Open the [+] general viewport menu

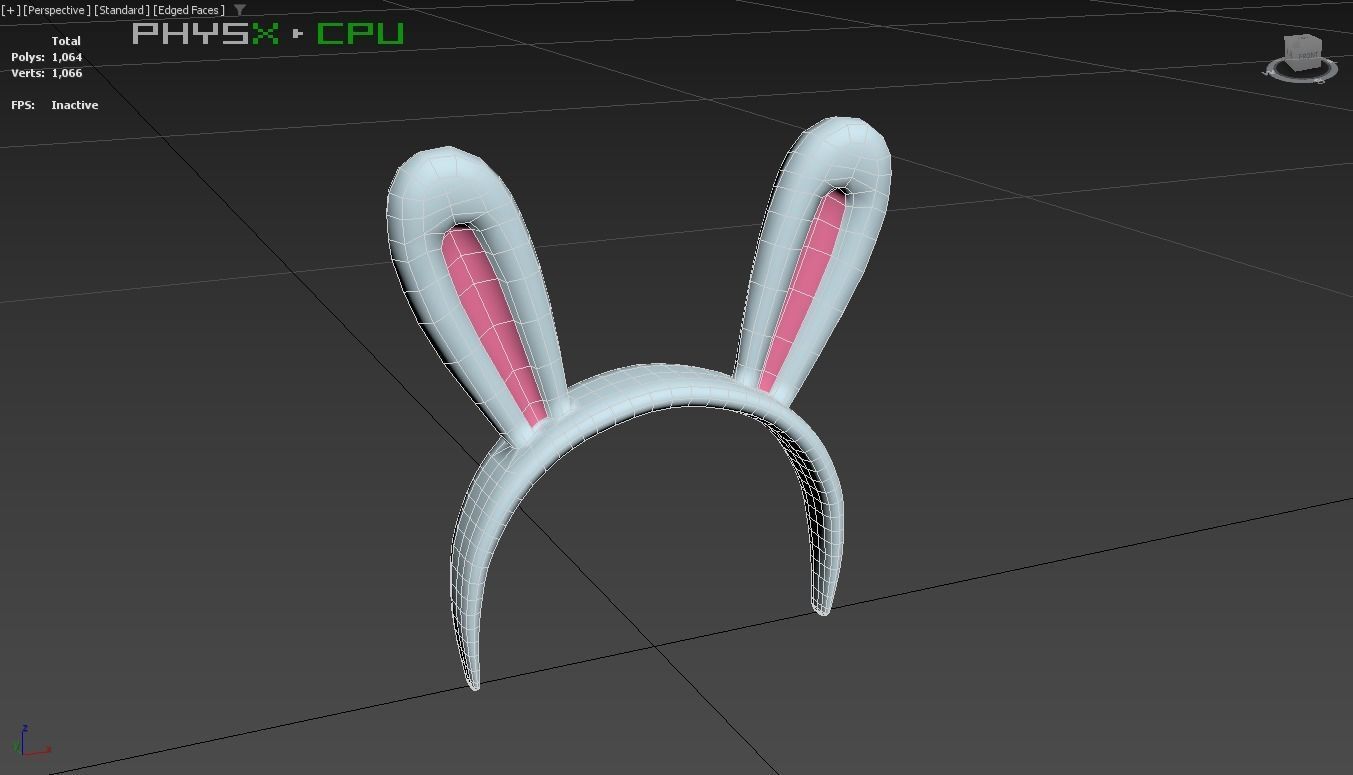coord(11,10)
